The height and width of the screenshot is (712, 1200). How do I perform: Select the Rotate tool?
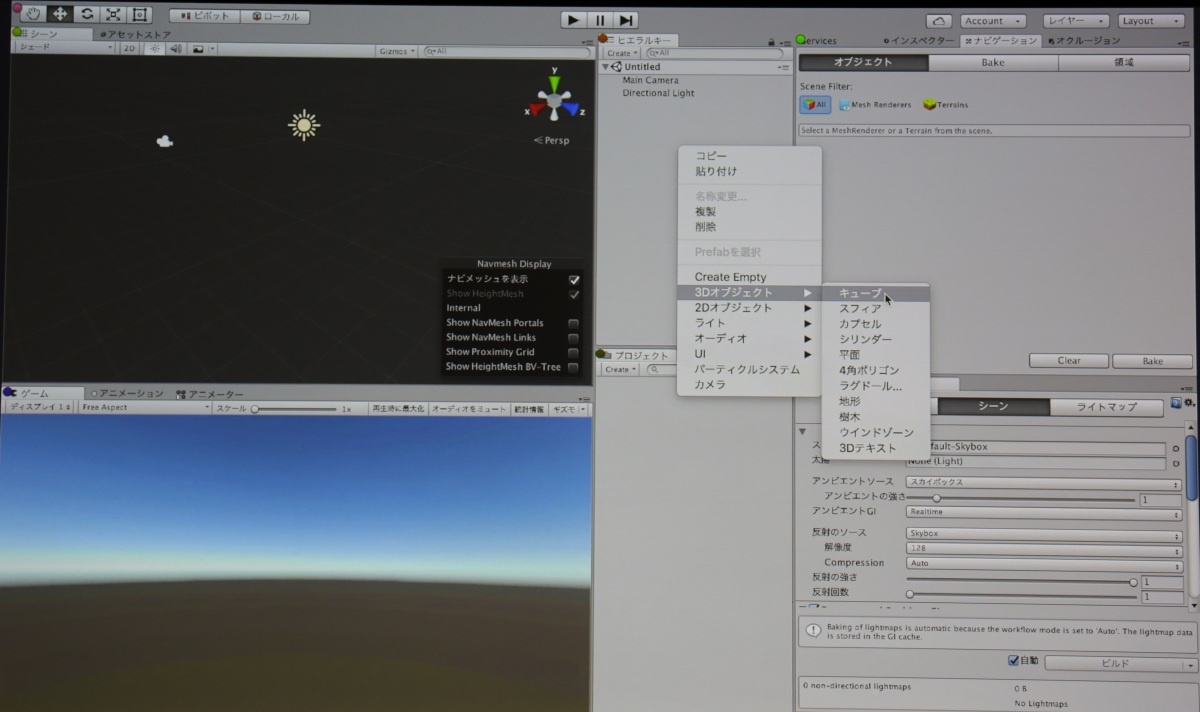pyautogui.click(x=86, y=15)
